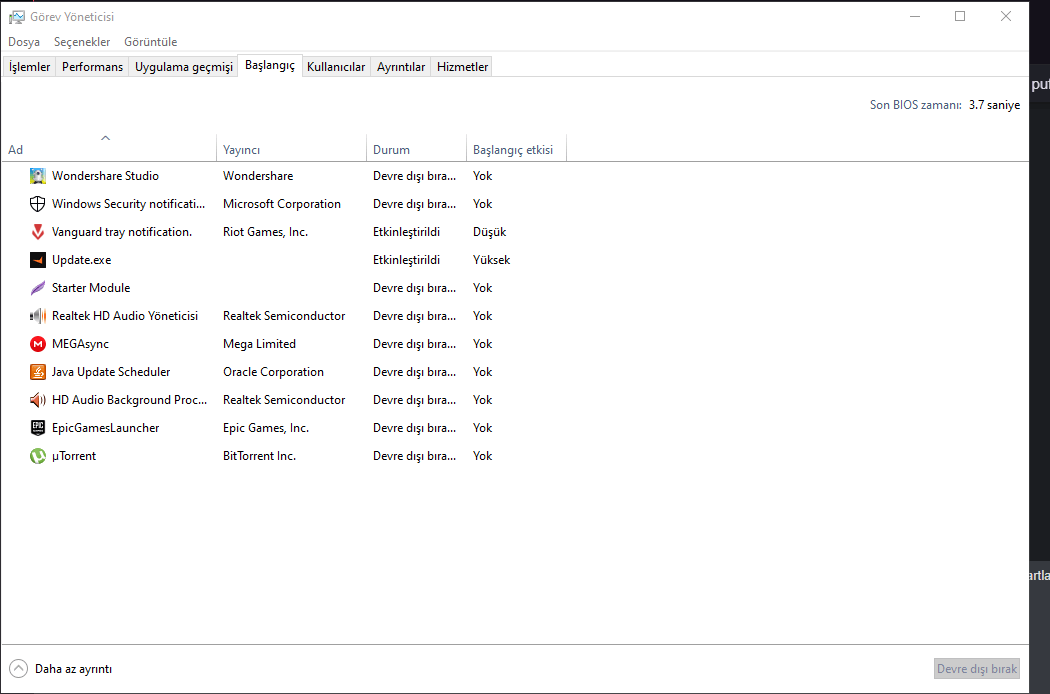Switch to the Ayrıntılar tab
1050x694 pixels.
coord(401,66)
